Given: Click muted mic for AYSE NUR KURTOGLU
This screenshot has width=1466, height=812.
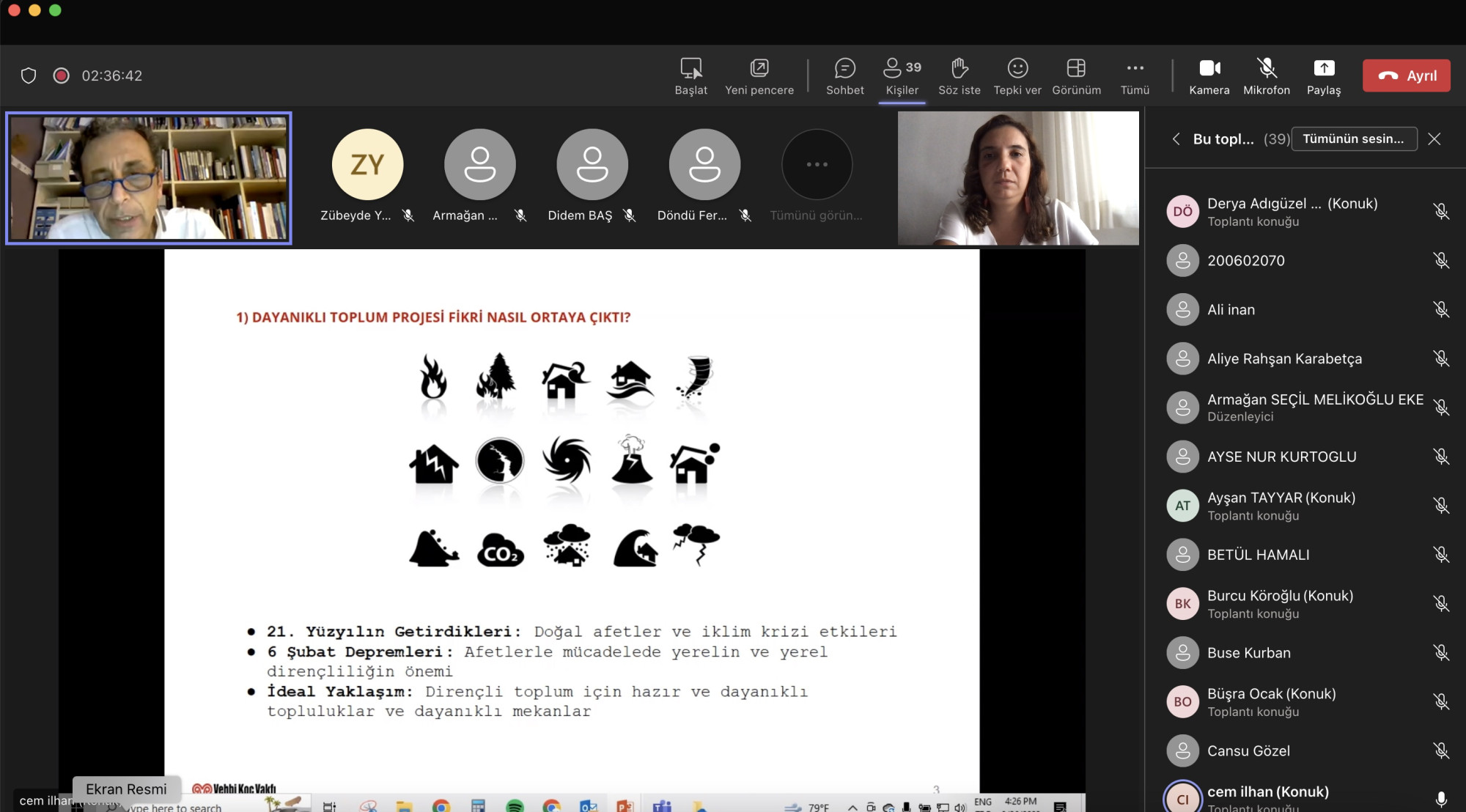Looking at the screenshot, I should (1441, 457).
